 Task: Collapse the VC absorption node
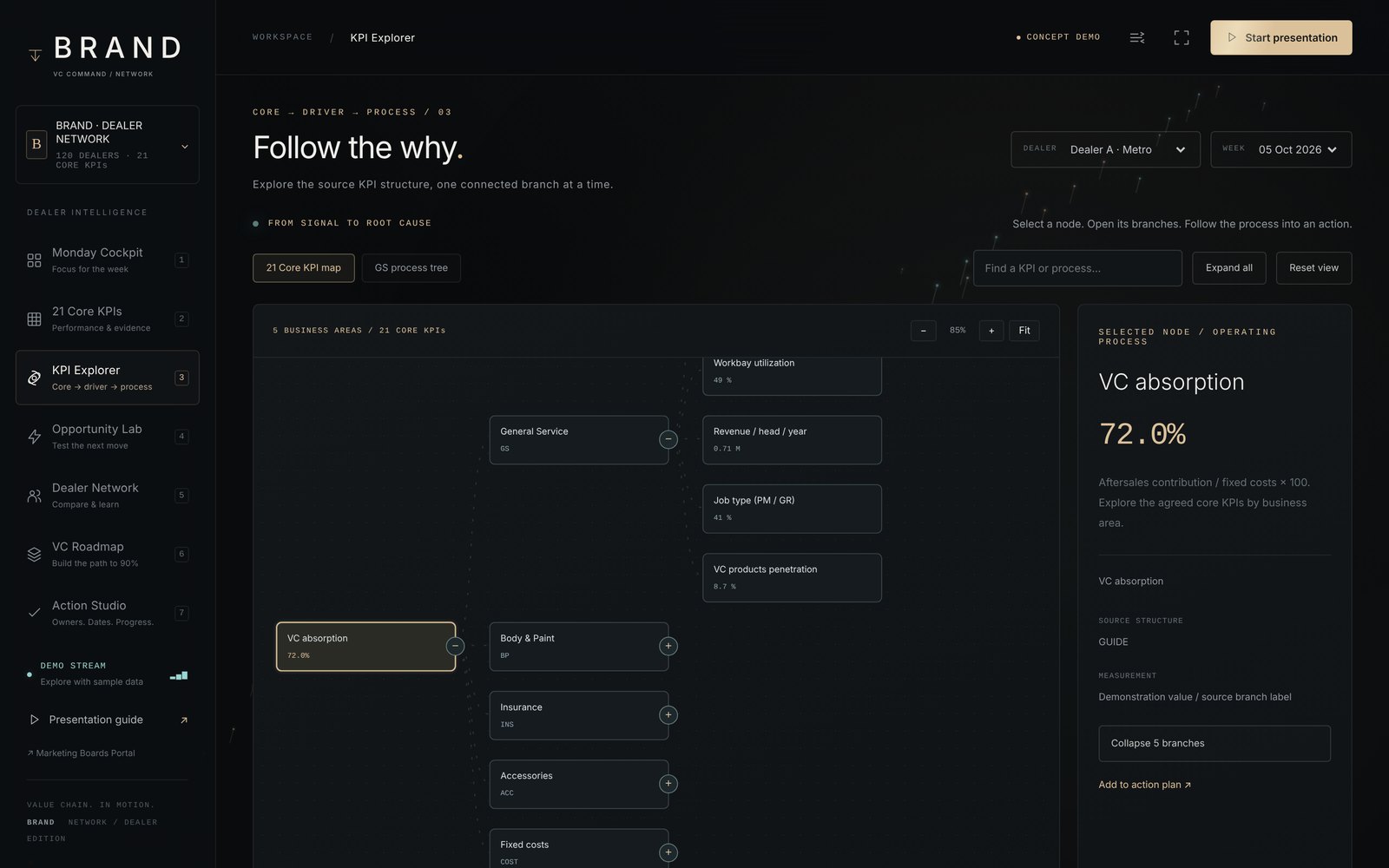[x=455, y=646]
